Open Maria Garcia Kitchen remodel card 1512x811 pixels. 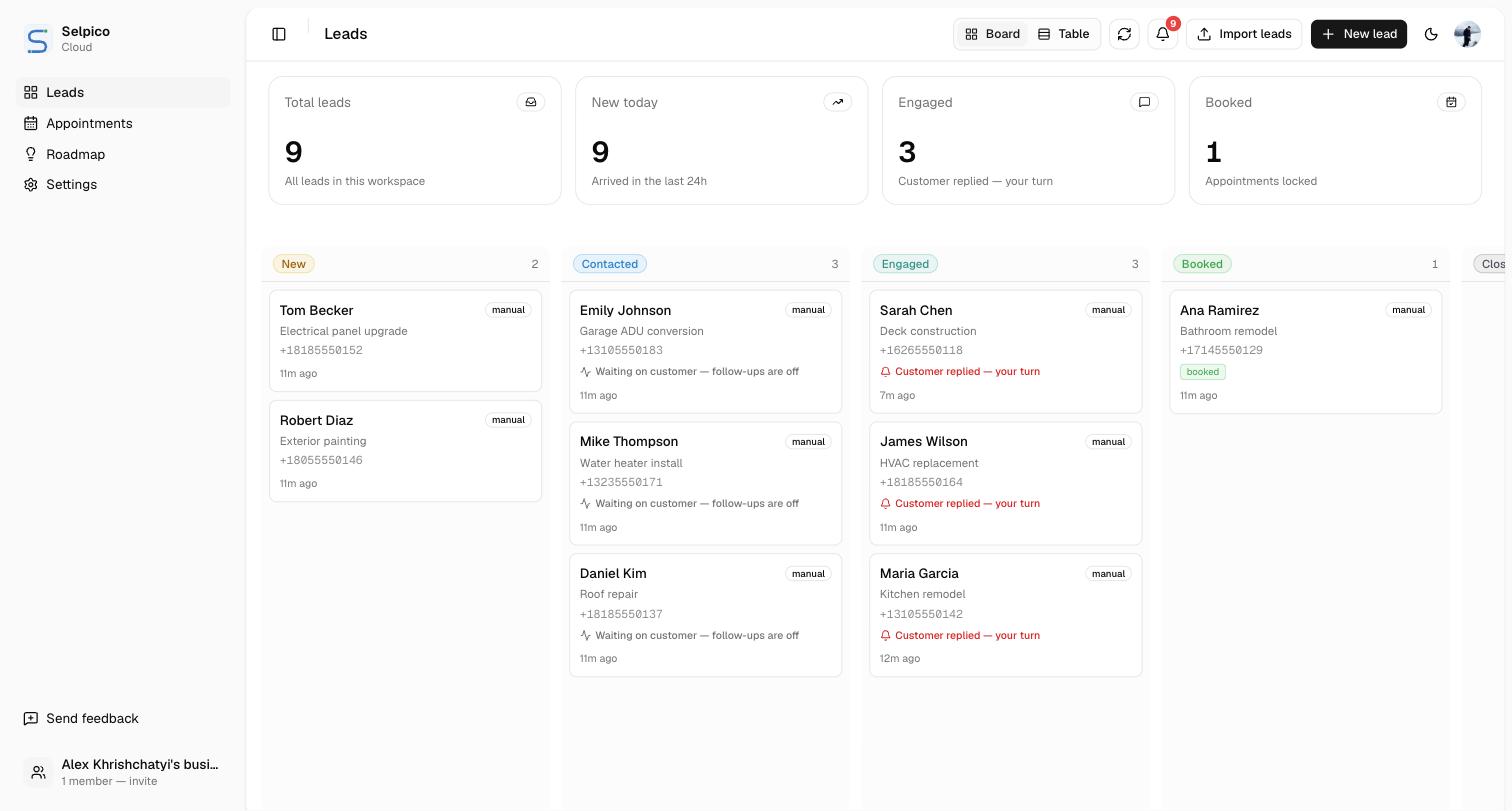click(1005, 615)
